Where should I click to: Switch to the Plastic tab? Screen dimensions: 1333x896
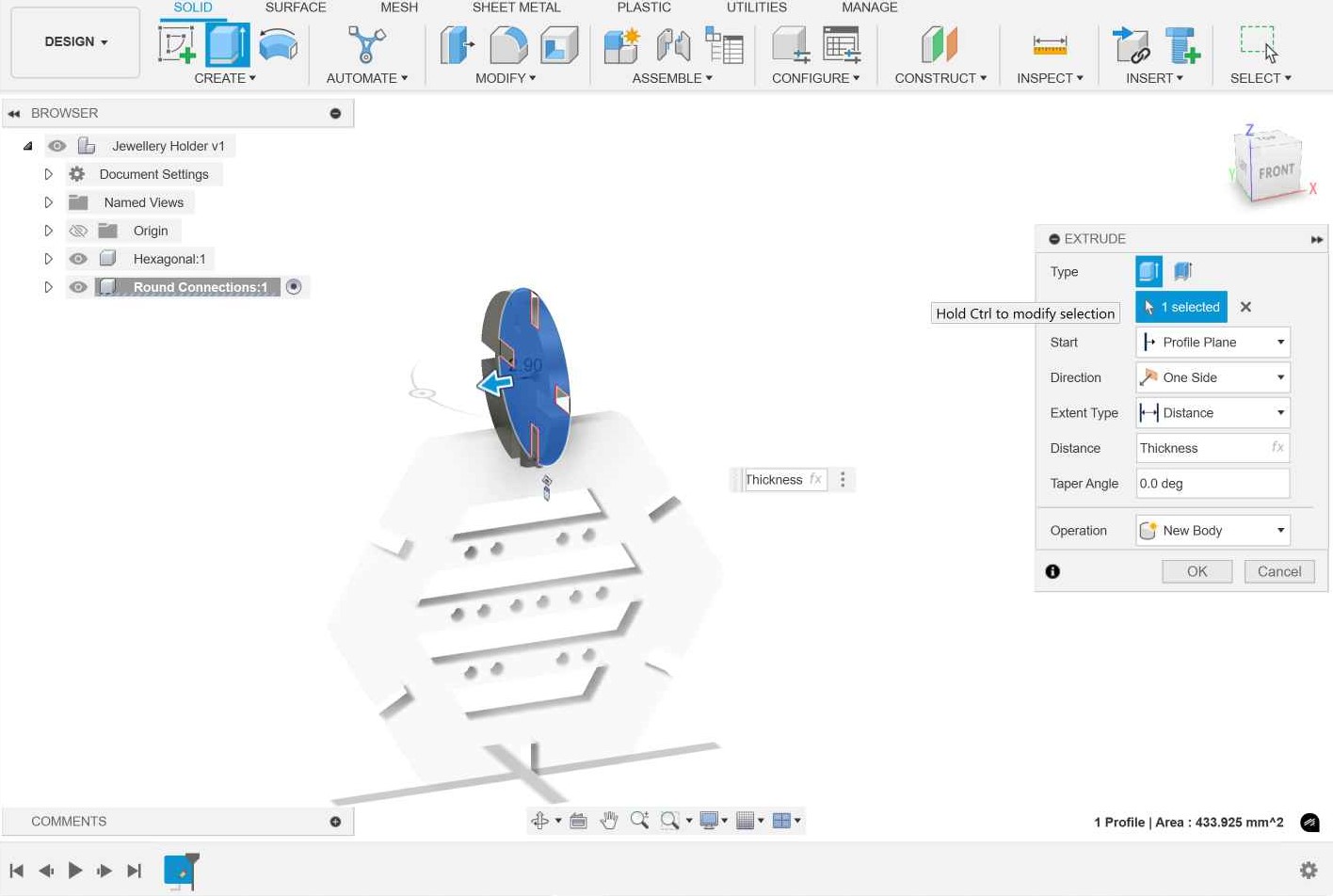644,8
